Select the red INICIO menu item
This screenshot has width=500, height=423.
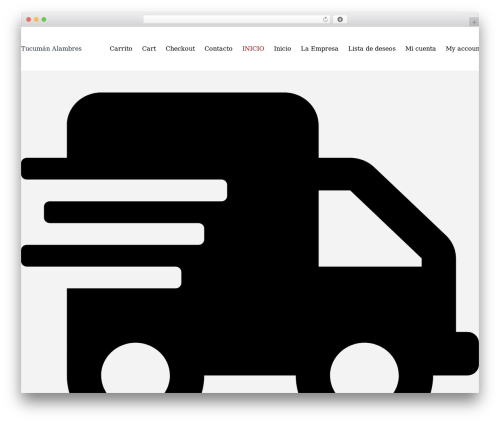tap(253, 49)
